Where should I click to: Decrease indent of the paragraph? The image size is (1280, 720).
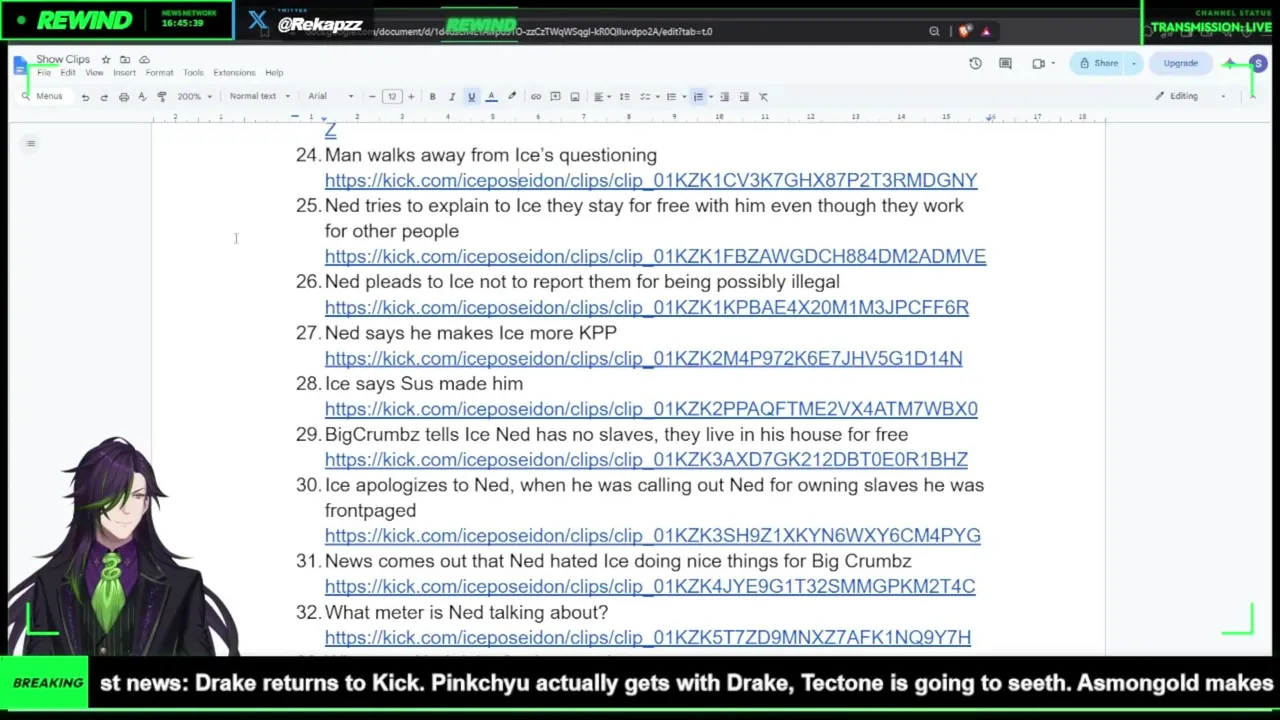(725, 97)
